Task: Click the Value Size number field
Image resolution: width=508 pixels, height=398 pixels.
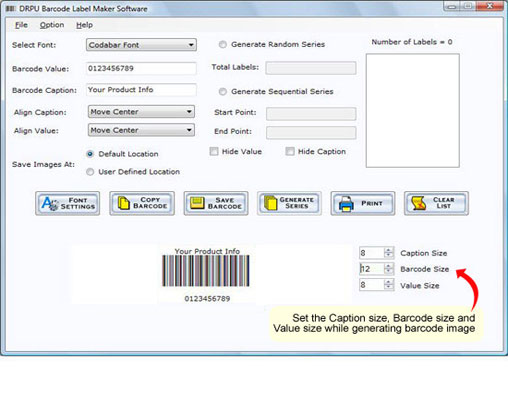Action: click(372, 285)
